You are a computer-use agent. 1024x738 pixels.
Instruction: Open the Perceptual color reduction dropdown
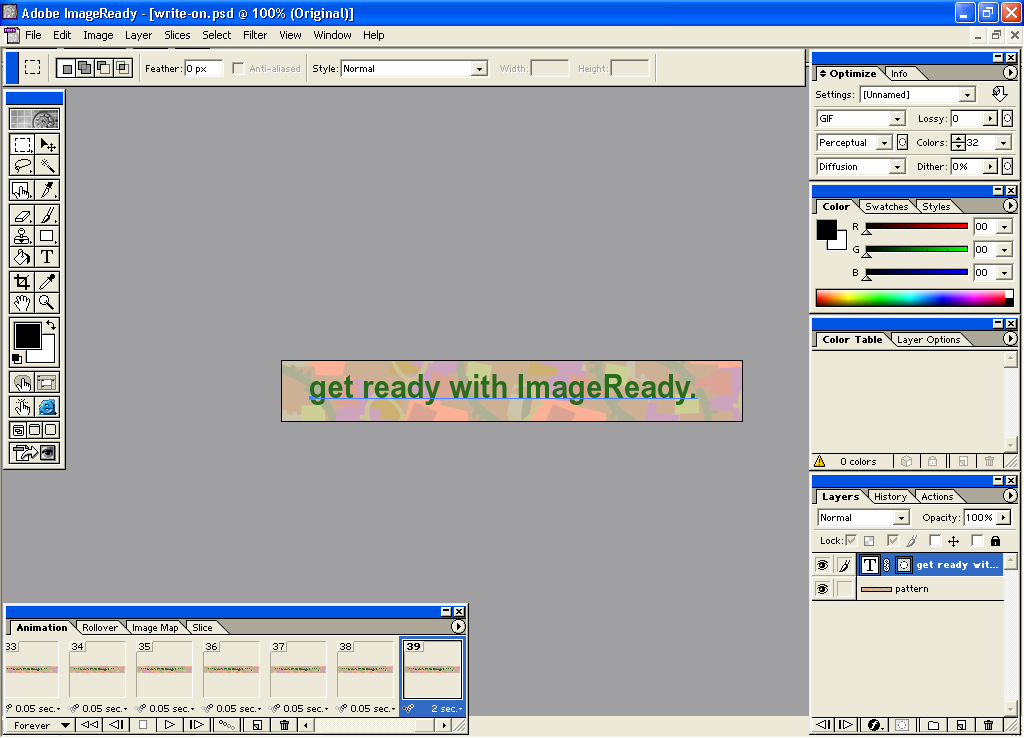click(x=884, y=143)
